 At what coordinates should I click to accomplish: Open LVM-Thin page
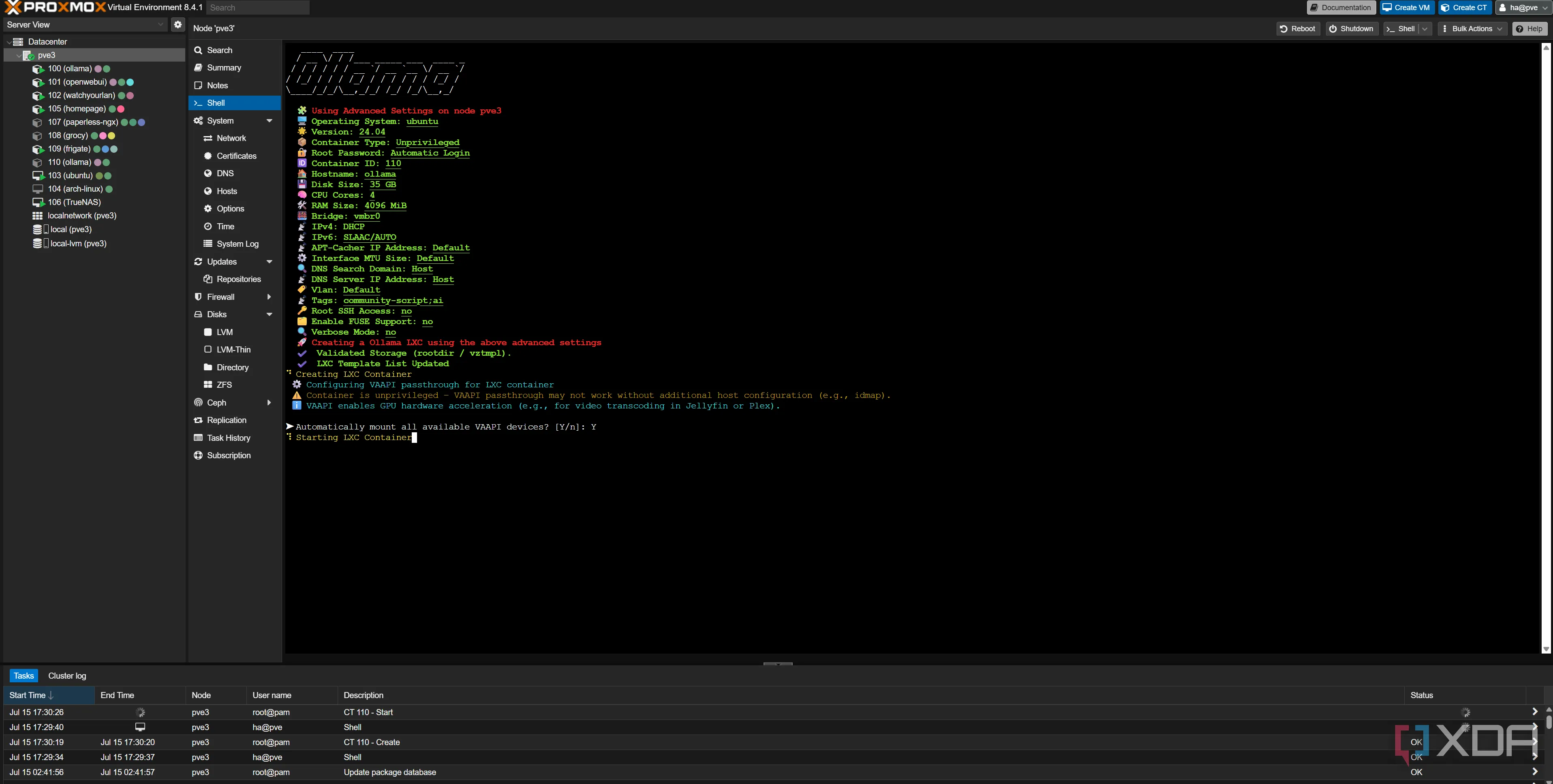click(234, 350)
